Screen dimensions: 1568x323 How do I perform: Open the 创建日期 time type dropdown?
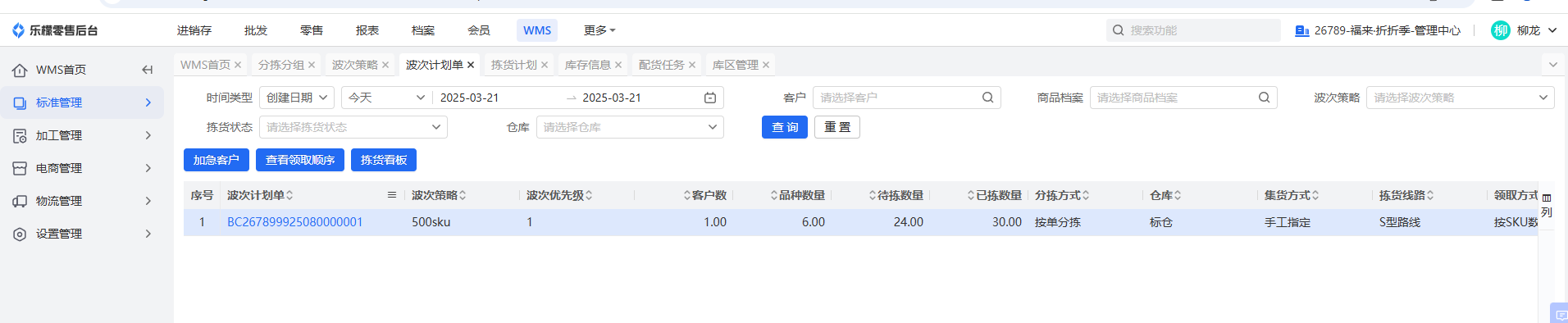click(297, 98)
